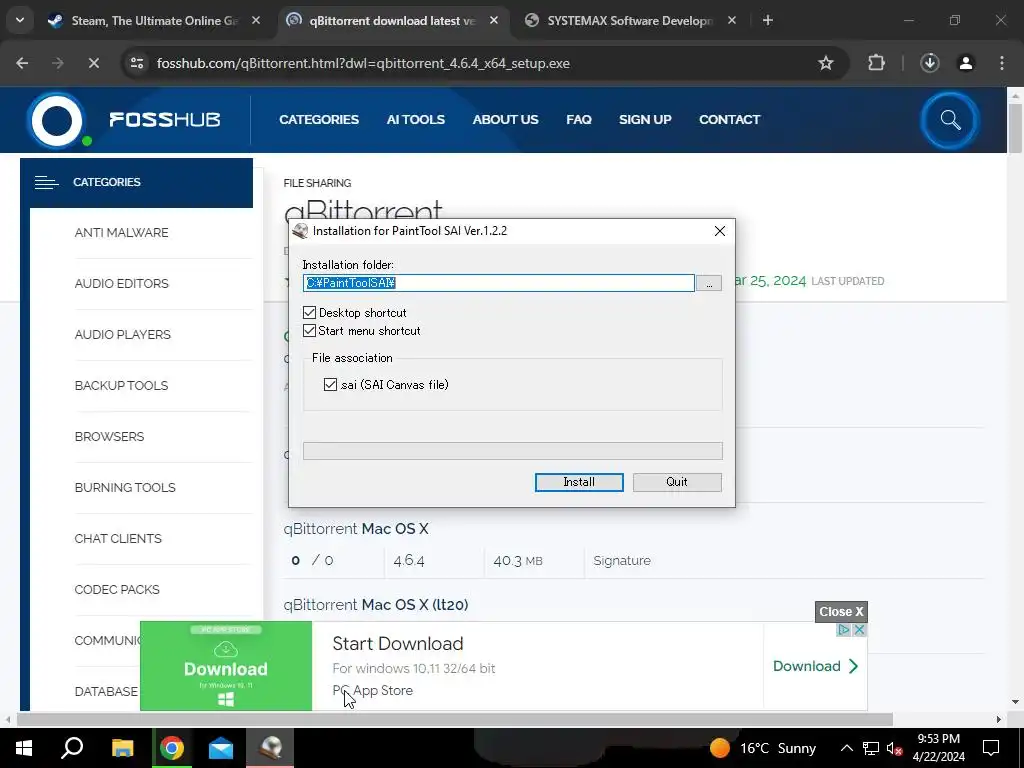Click the AdChoices icon on ad
This screenshot has width=1024, height=768.
tap(843, 630)
